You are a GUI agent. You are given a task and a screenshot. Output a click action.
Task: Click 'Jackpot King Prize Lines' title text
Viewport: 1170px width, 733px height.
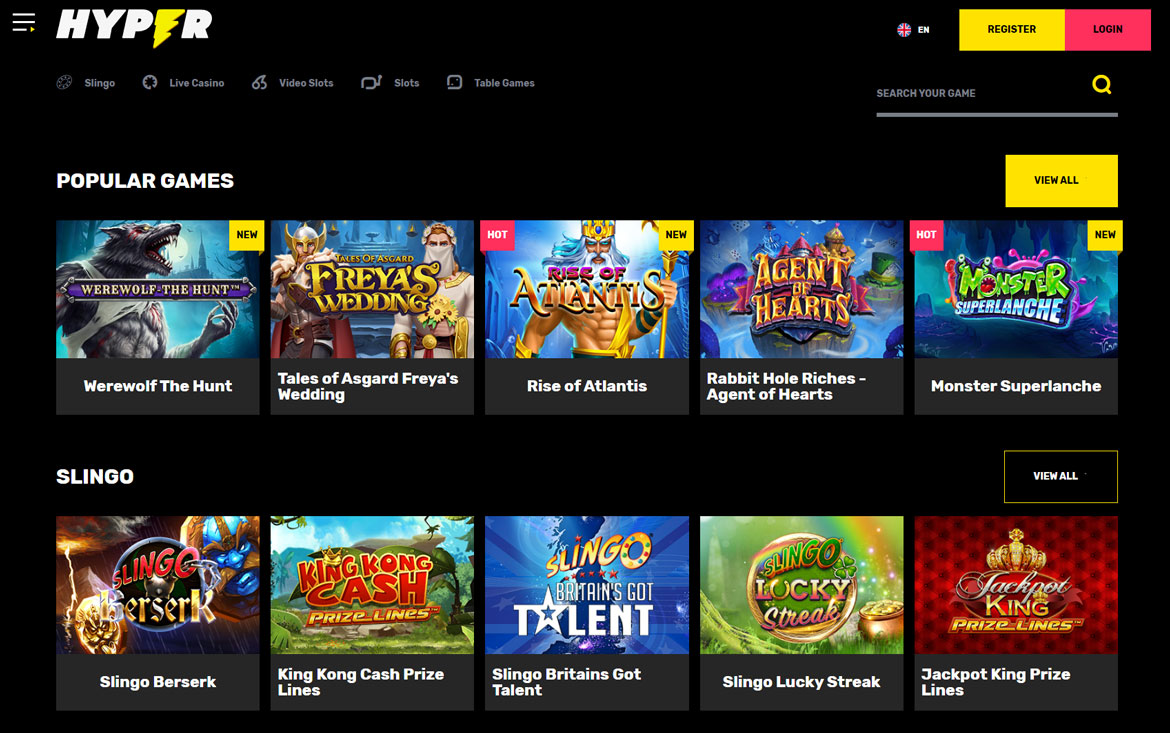point(995,682)
